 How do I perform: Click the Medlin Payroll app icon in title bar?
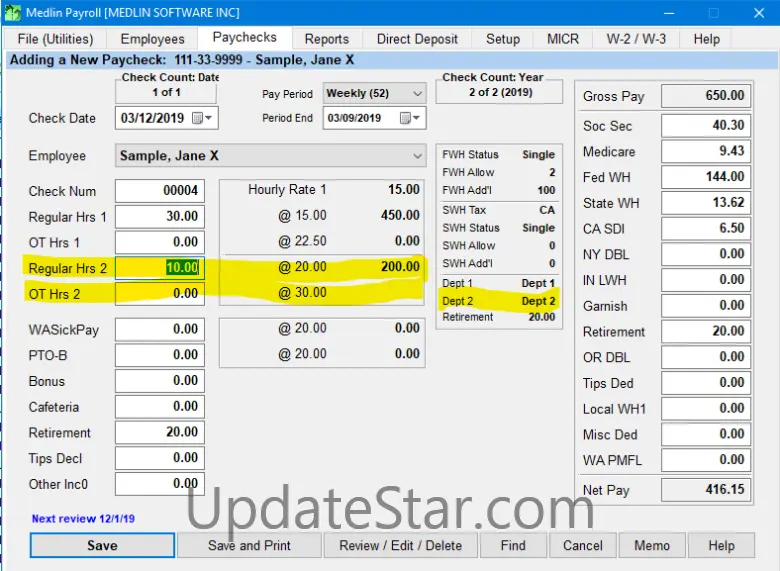tap(13, 12)
